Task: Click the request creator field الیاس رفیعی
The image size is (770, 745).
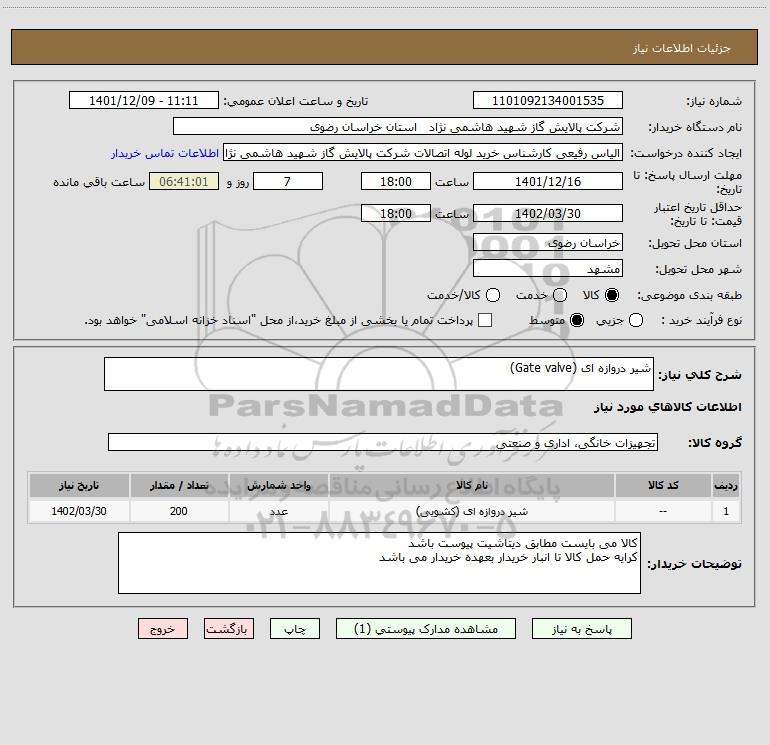Action: point(423,153)
